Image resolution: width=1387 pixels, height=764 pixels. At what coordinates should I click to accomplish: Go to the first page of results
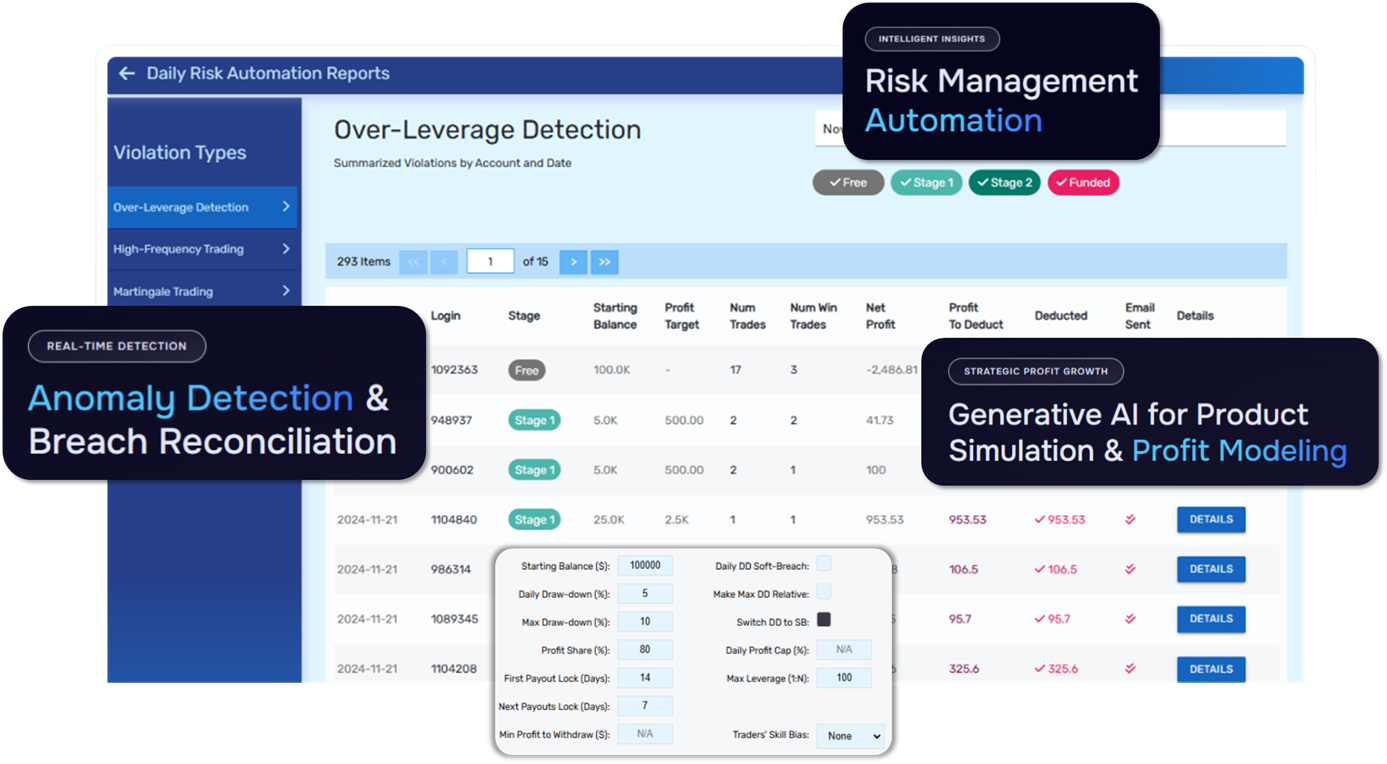point(413,262)
